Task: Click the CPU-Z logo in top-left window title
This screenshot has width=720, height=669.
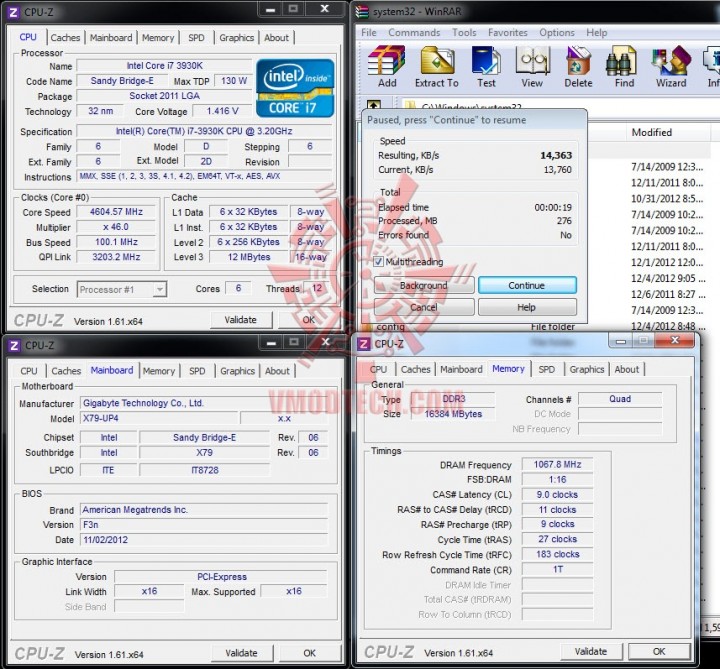Action: 13,12
